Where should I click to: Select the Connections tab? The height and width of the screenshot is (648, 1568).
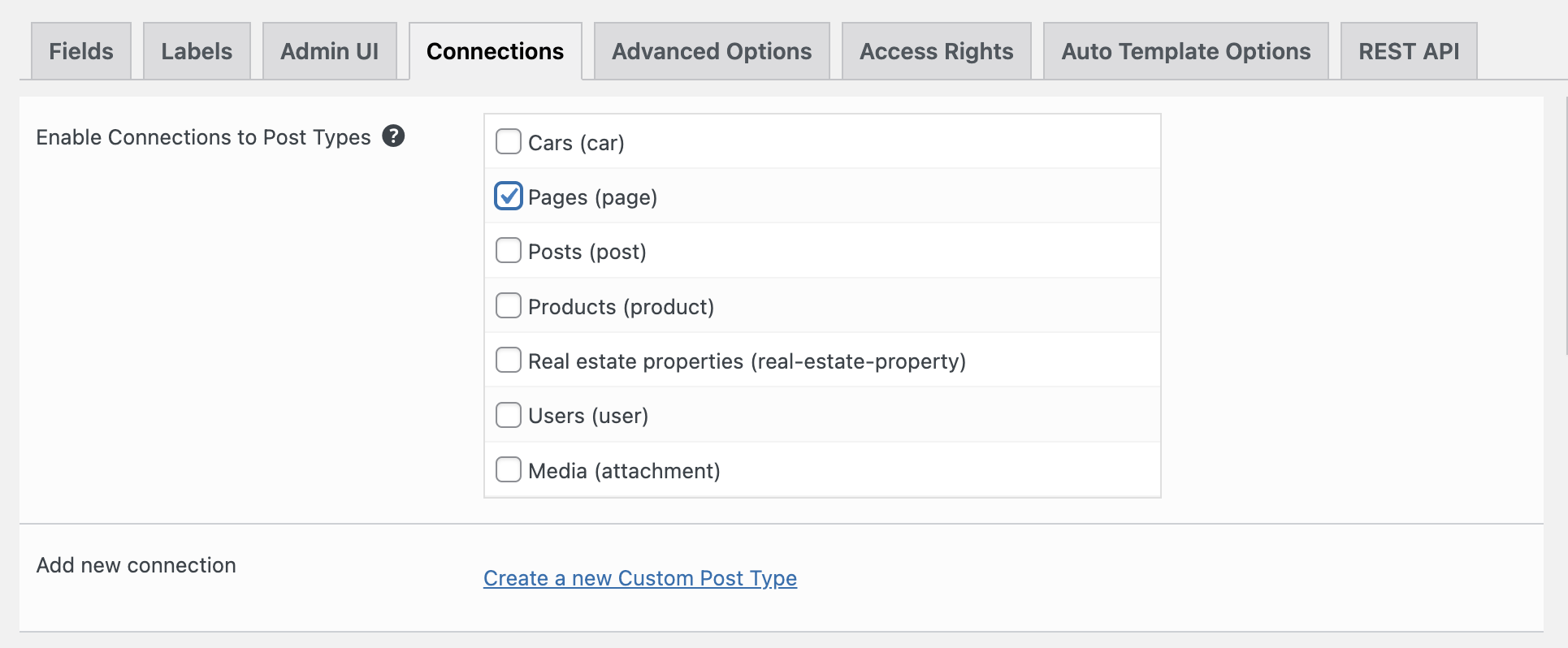[x=495, y=51]
